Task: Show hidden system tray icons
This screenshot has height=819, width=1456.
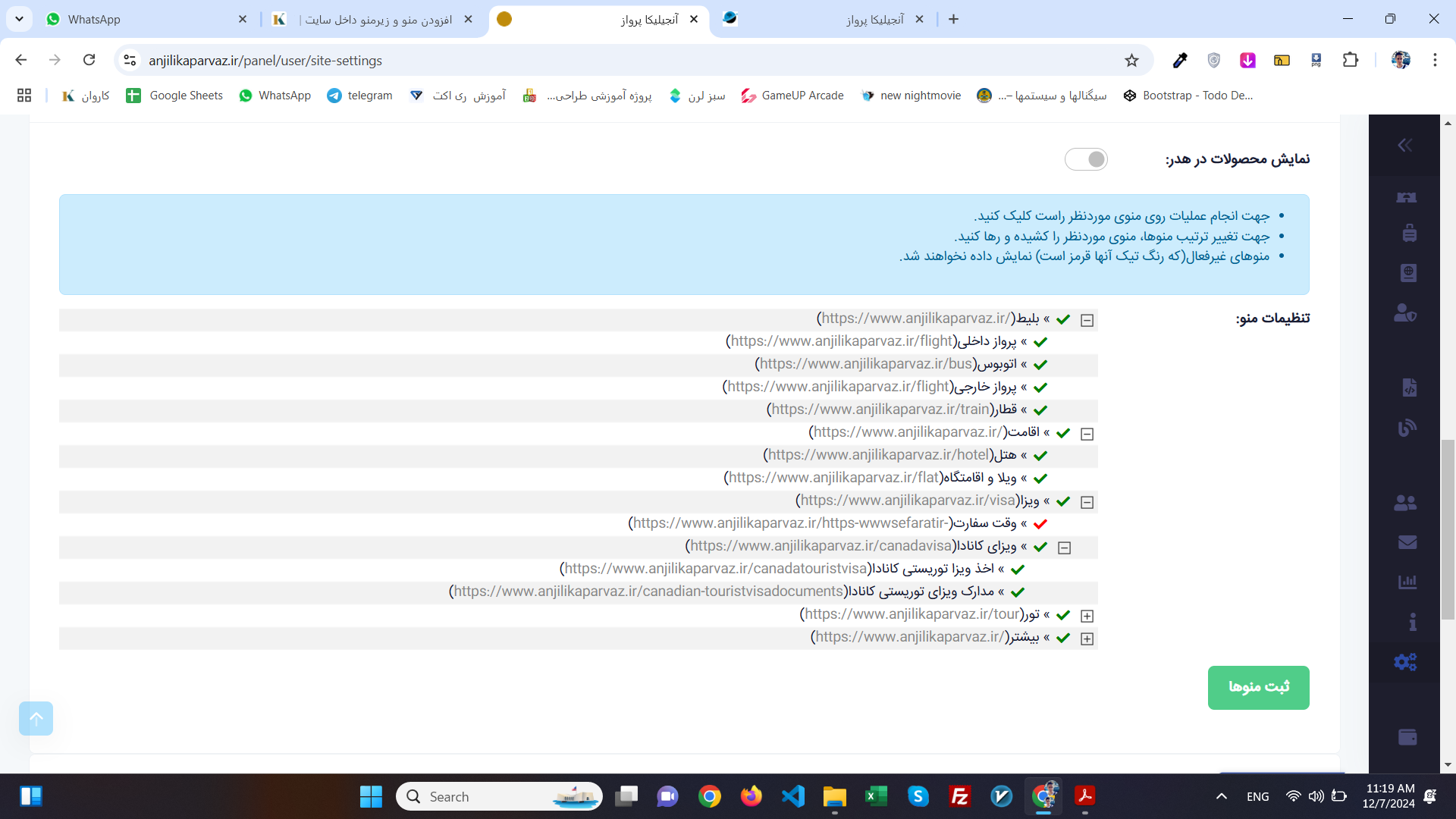Action: point(1221,796)
